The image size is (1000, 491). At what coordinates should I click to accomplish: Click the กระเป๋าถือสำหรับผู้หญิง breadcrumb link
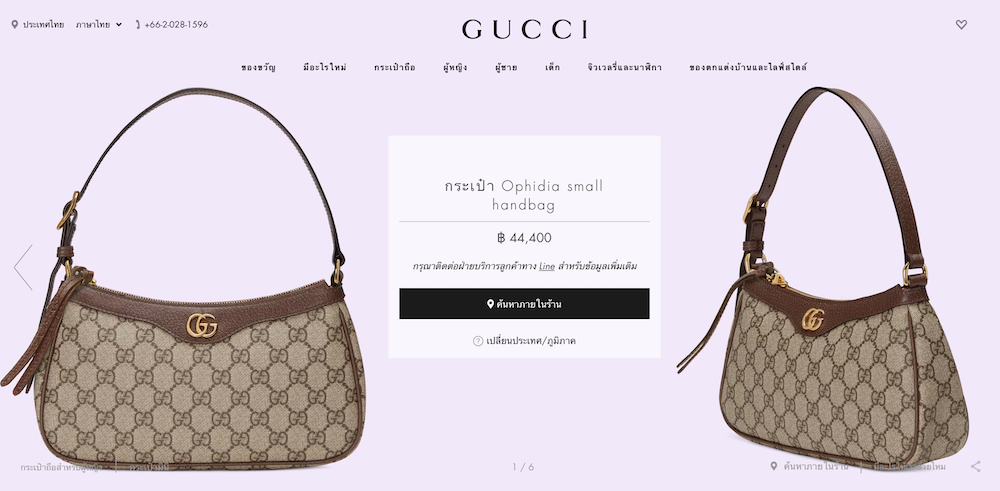tap(61, 467)
